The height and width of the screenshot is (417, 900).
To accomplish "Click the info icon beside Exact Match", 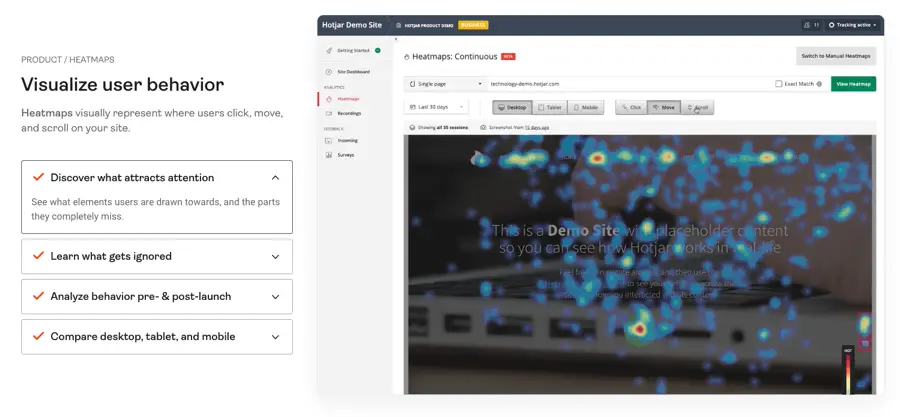I will [819, 84].
